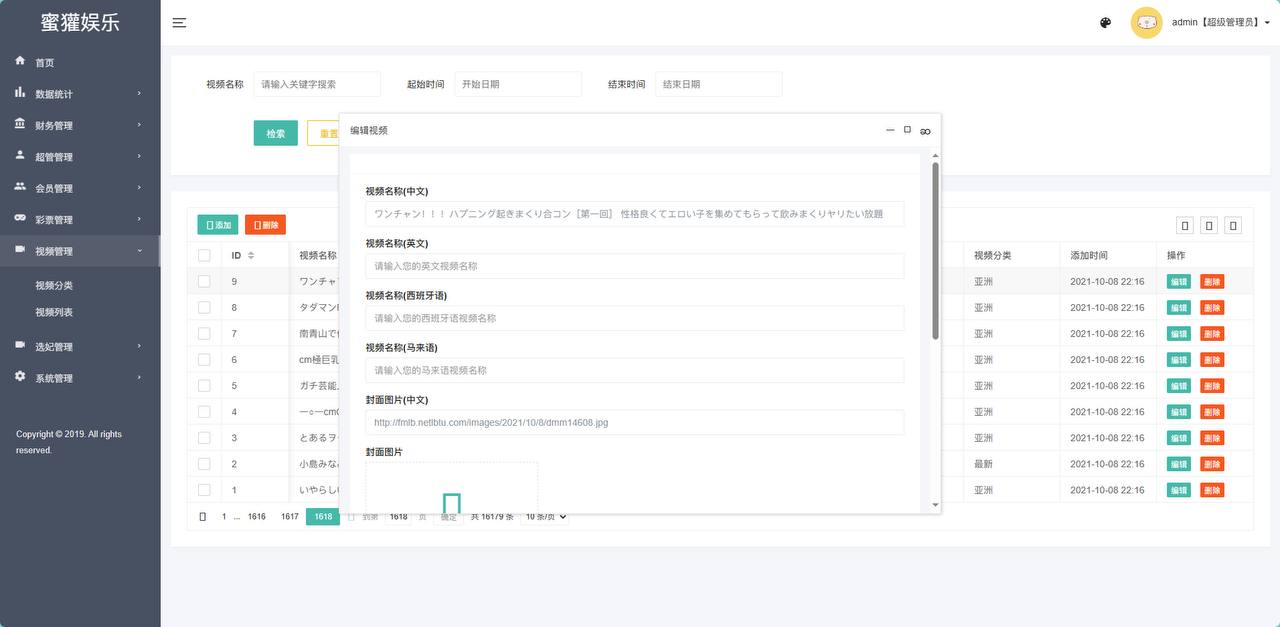Click the first table toolbar icon above 操作 column
Screen dimensions: 1280x627
pos(1185,225)
